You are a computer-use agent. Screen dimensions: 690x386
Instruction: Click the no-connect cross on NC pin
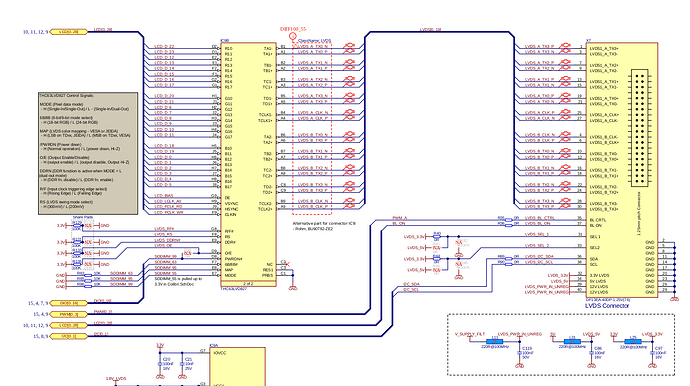pyautogui.click(x=287, y=265)
